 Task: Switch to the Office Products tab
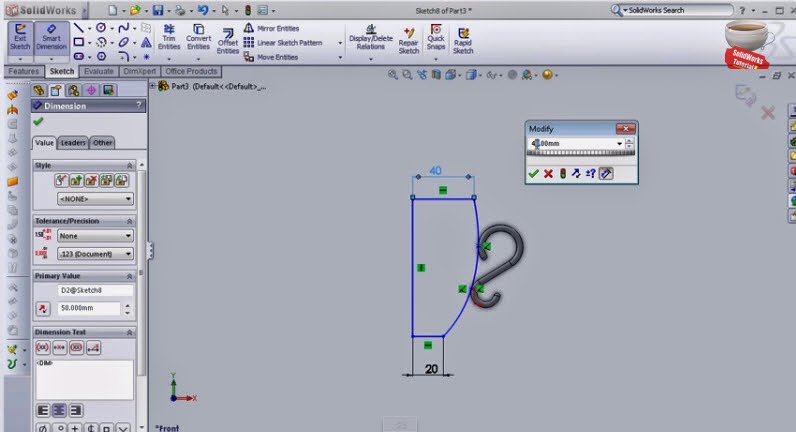pos(191,72)
